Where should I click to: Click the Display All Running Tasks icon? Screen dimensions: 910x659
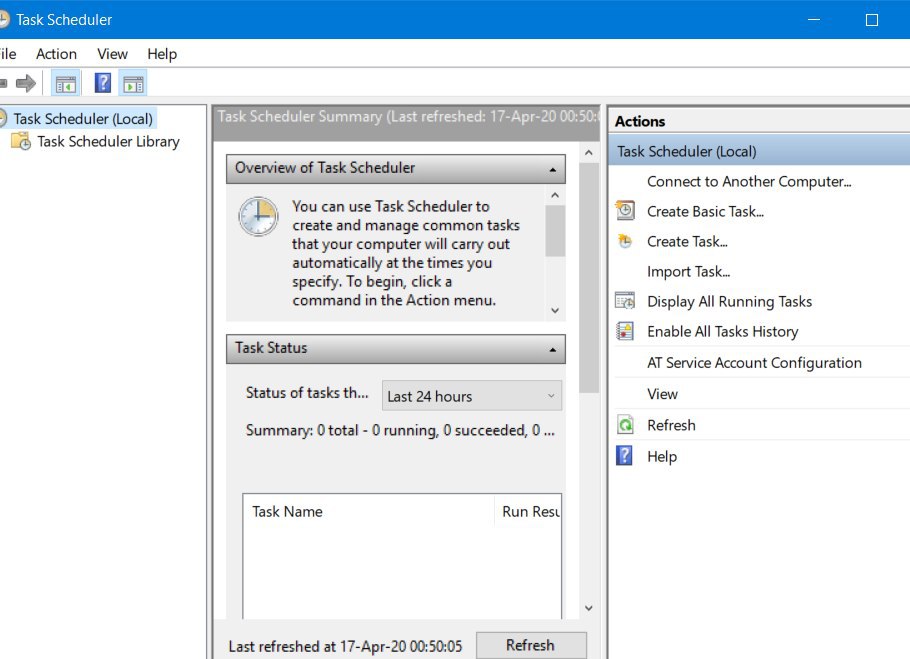pyautogui.click(x=625, y=301)
